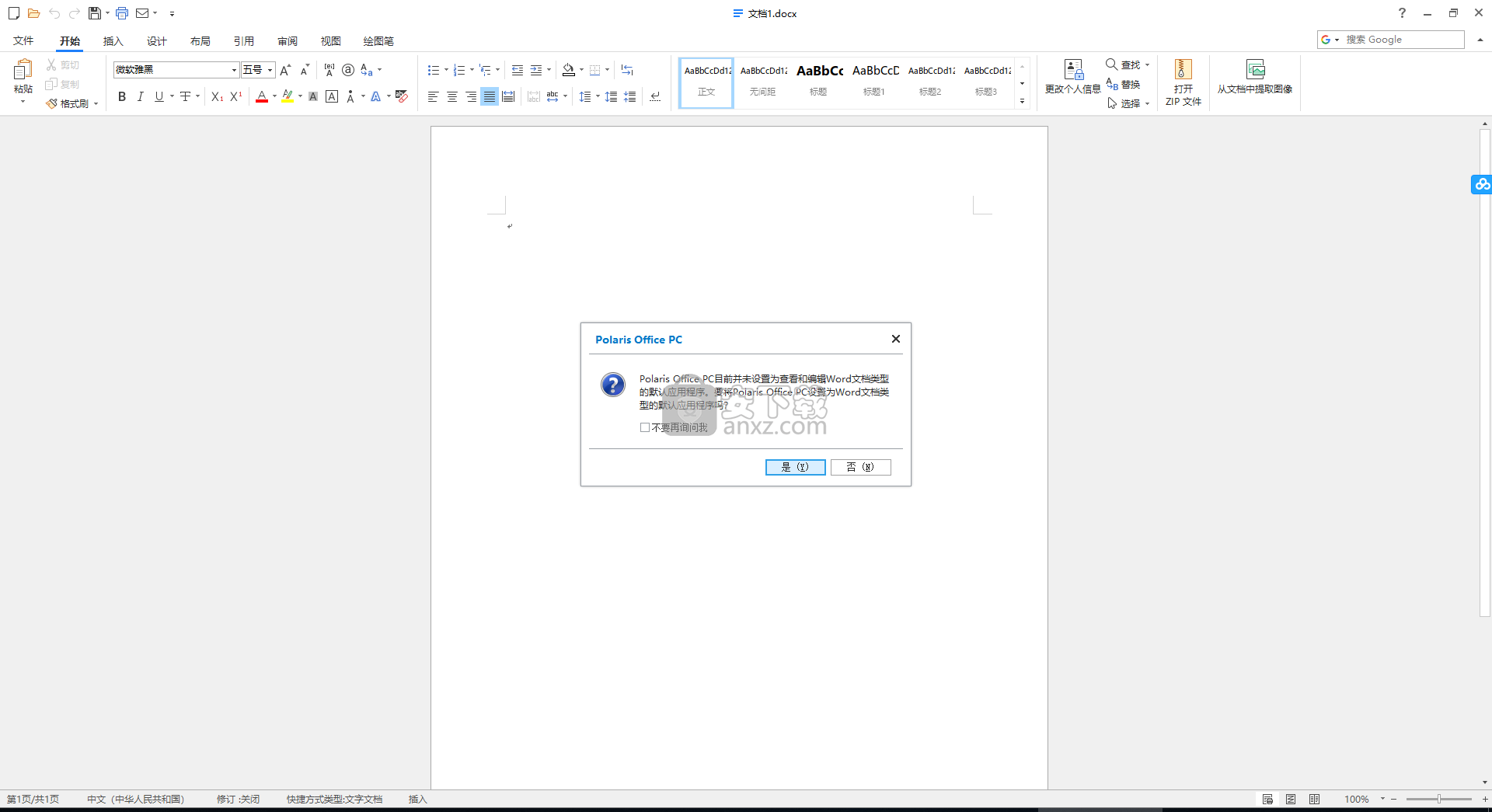Click the 打开 ZIP 文件 icon

[1183, 70]
